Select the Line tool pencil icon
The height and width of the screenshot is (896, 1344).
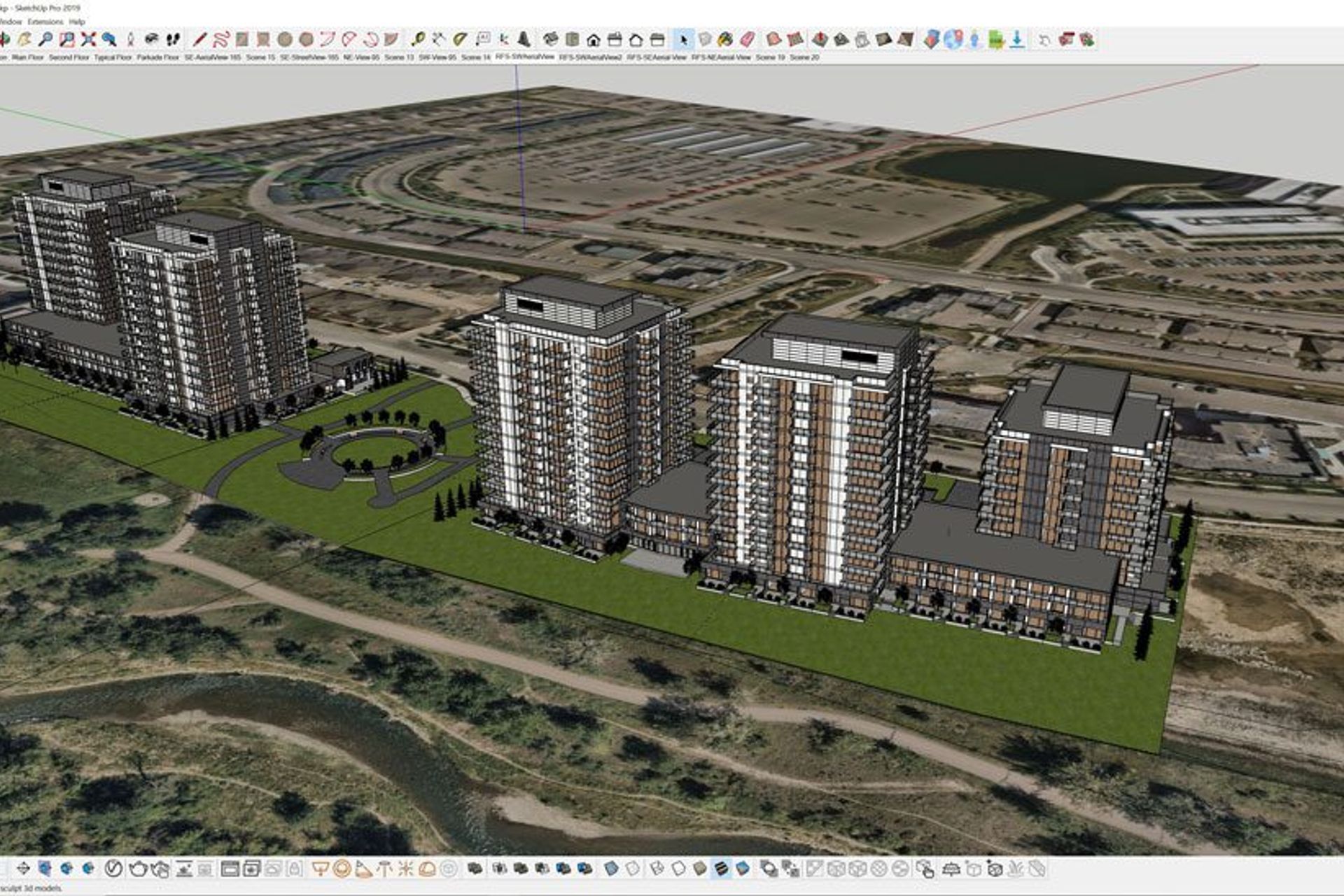tap(201, 38)
